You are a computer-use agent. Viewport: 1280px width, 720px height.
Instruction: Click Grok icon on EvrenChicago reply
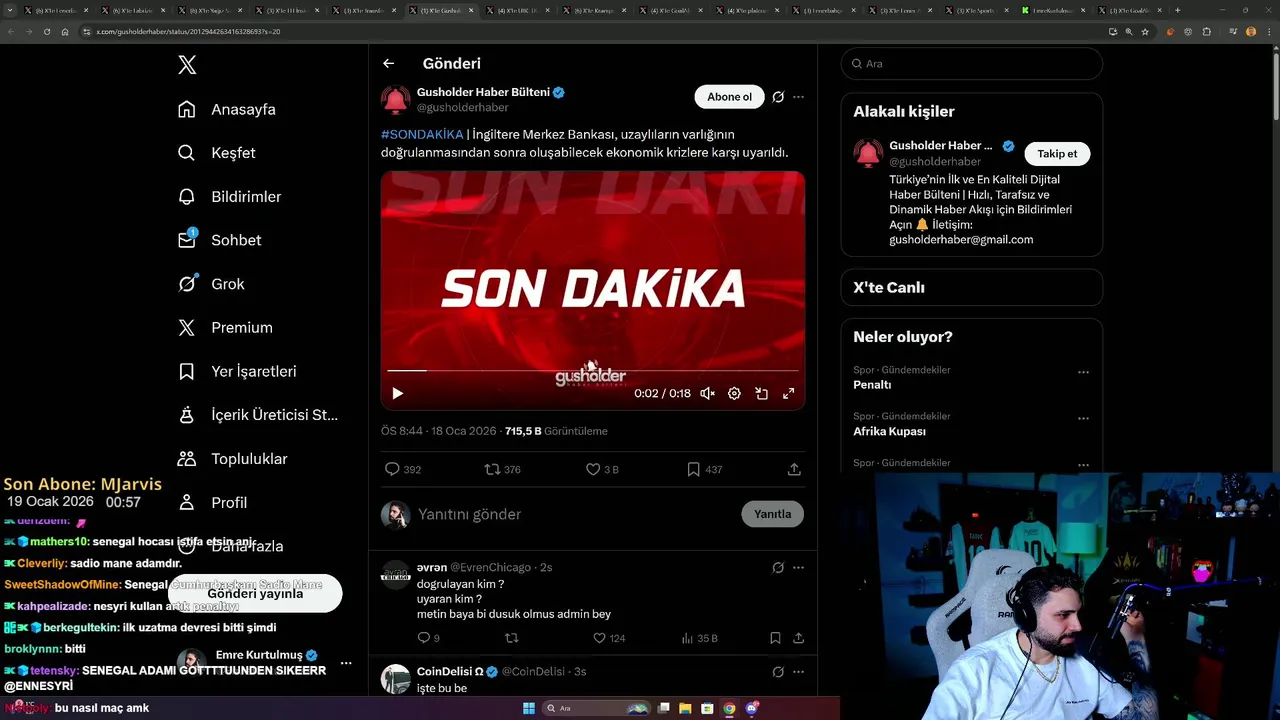click(x=778, y=567)
